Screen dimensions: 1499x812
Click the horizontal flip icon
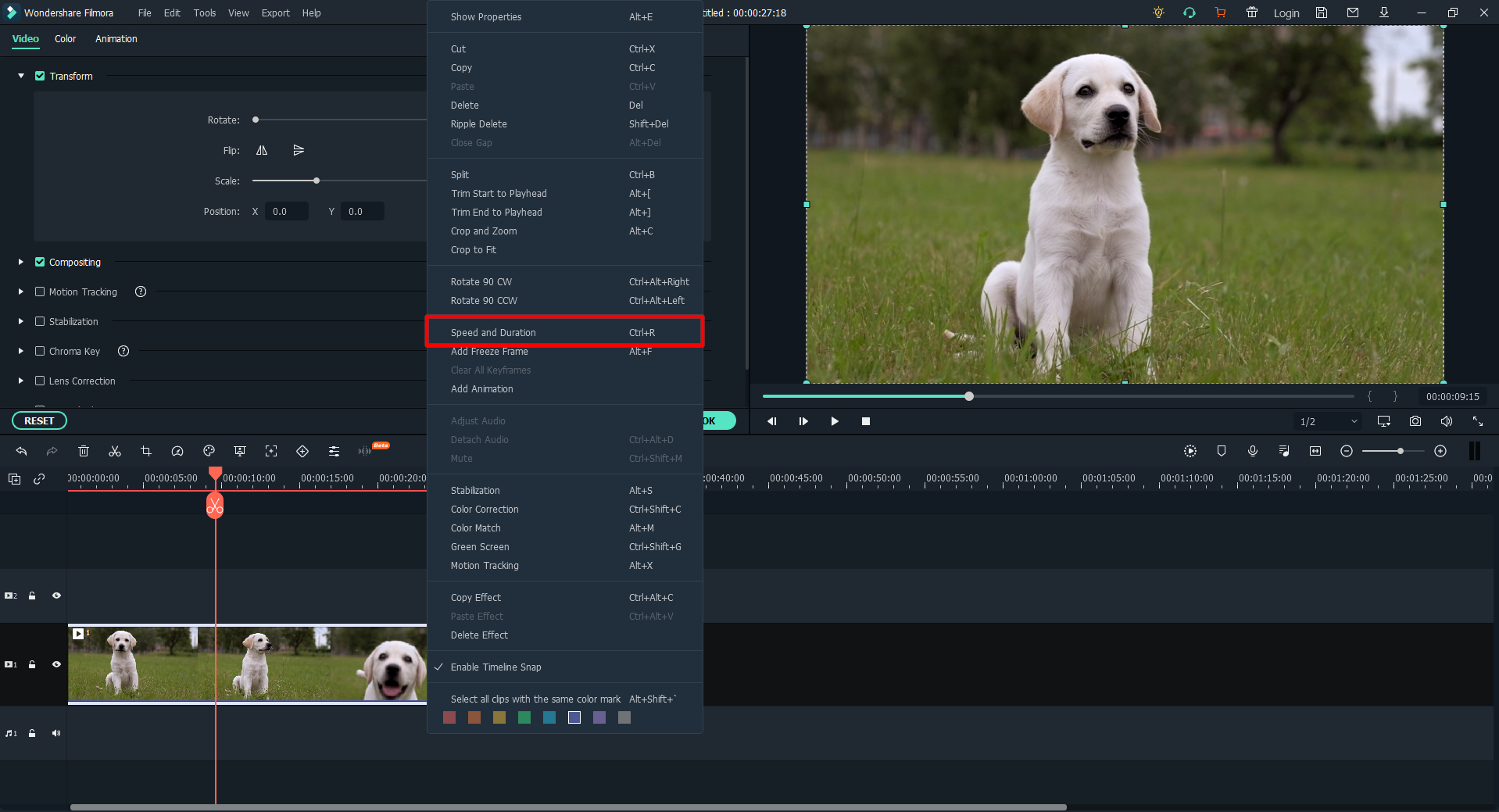point(262,150)
